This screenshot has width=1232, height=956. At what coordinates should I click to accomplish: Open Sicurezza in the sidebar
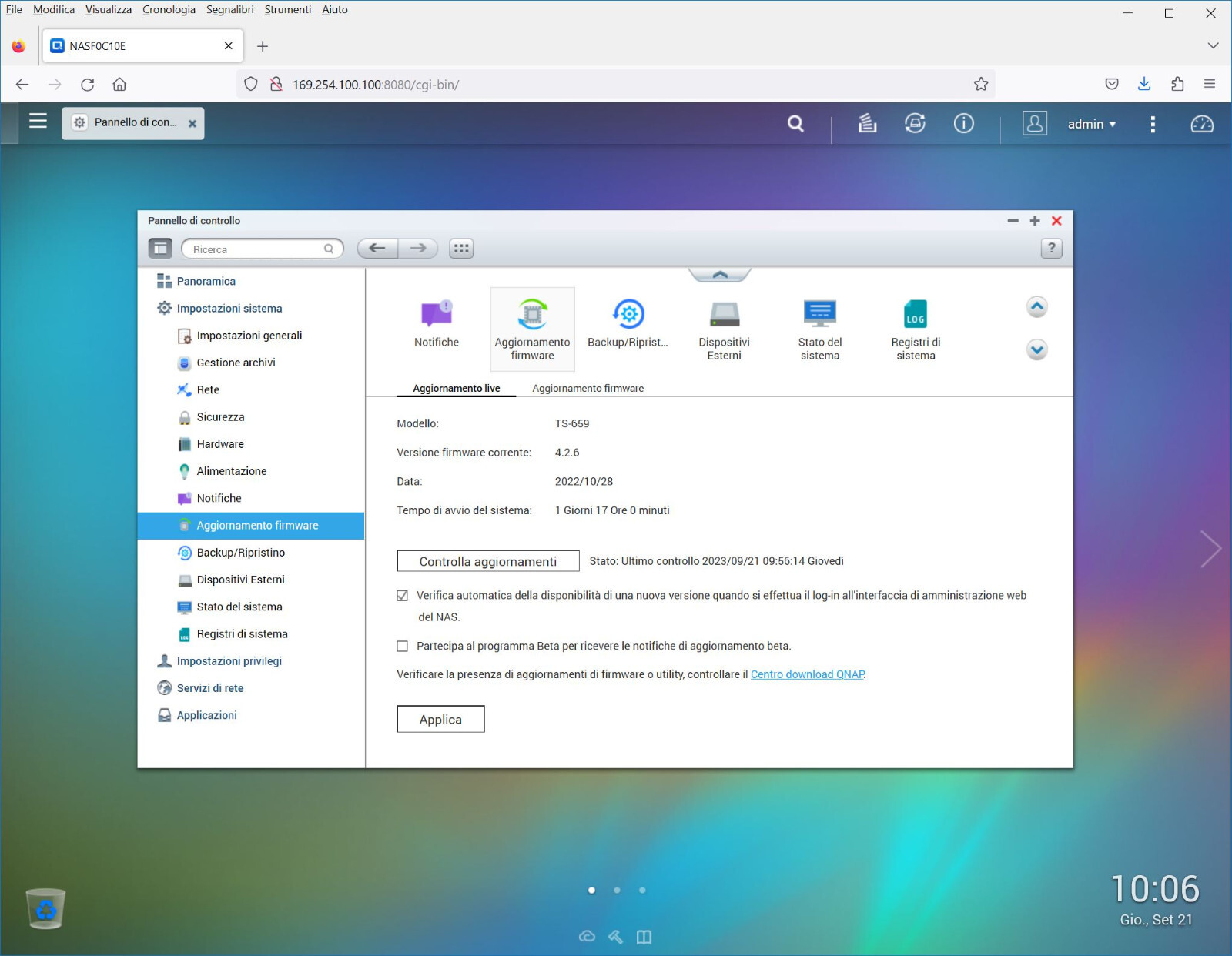[x=220, y=416]
